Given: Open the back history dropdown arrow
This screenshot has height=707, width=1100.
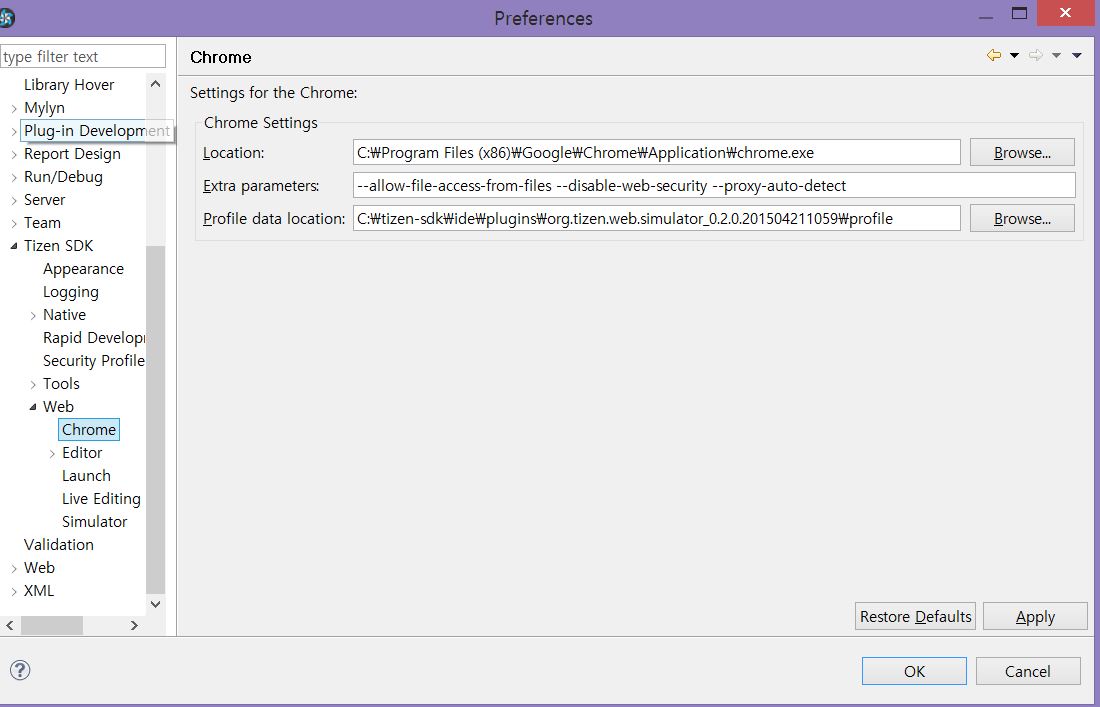Looking at the screenshot, I should [x=1014, y=55].
